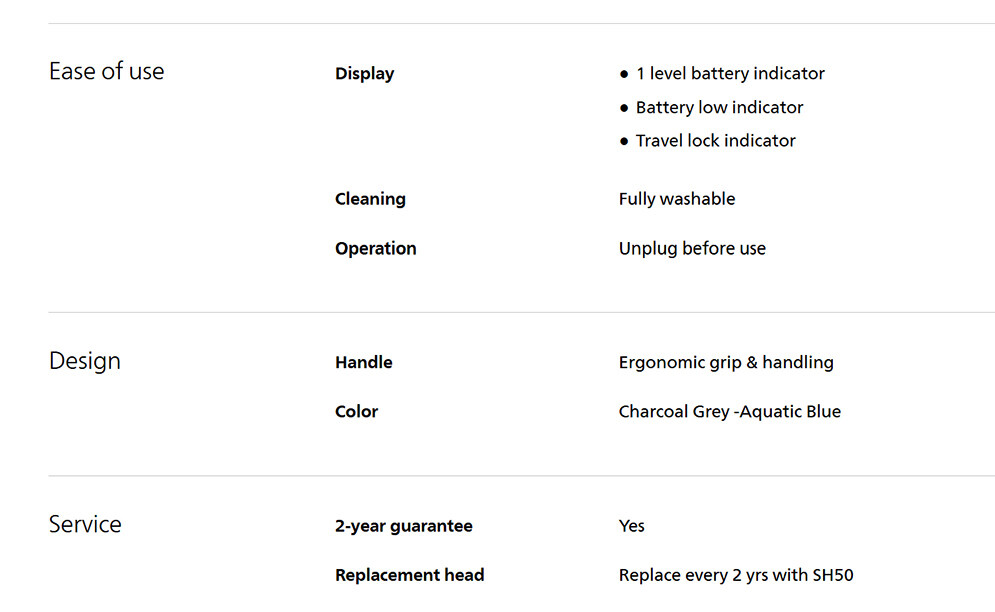Viewport: 995px width, 612px height.
Task: Click the Battery low indicator item
Action: (719, 108)
